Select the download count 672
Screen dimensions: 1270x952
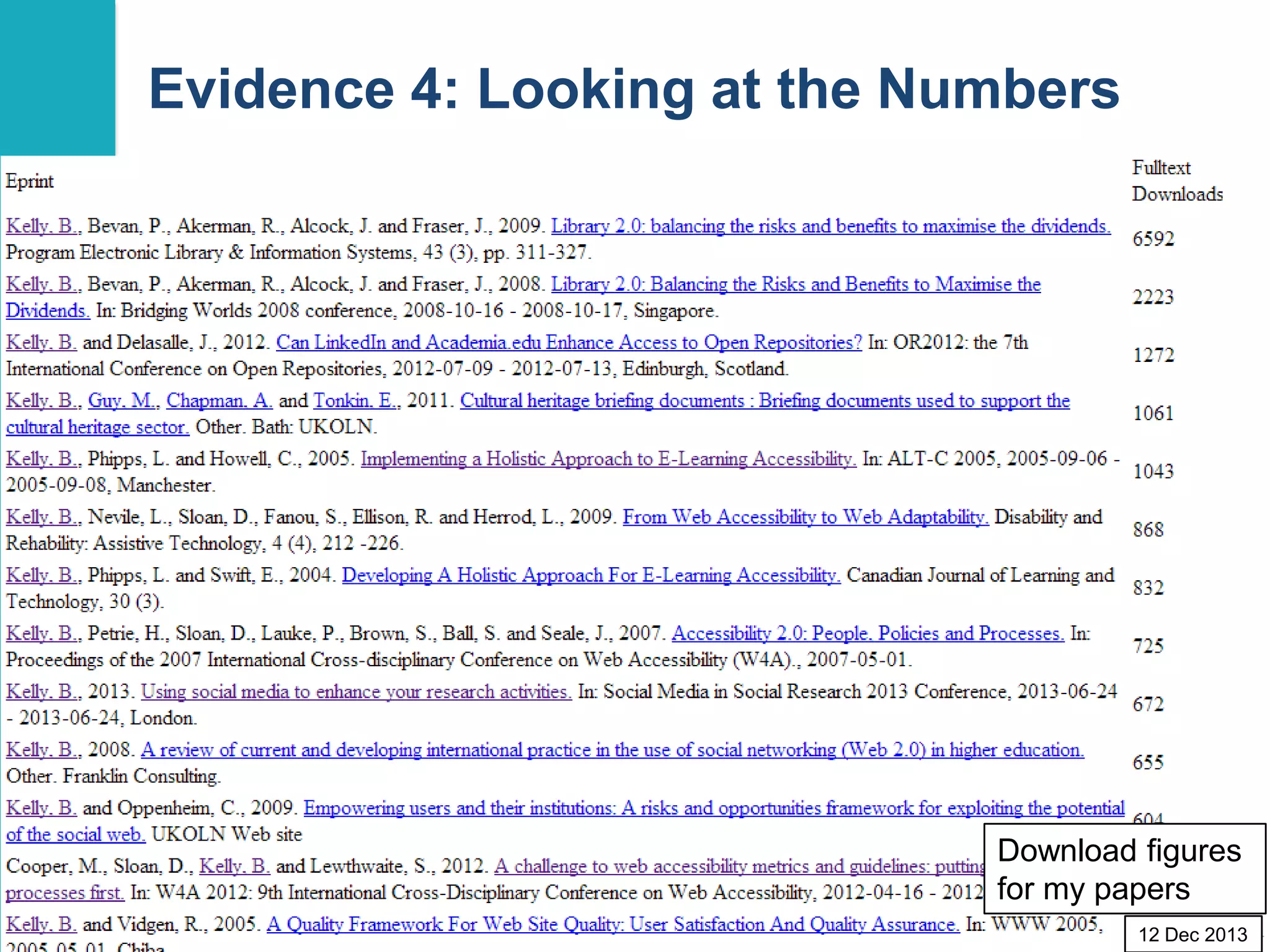pos(1148,705)
